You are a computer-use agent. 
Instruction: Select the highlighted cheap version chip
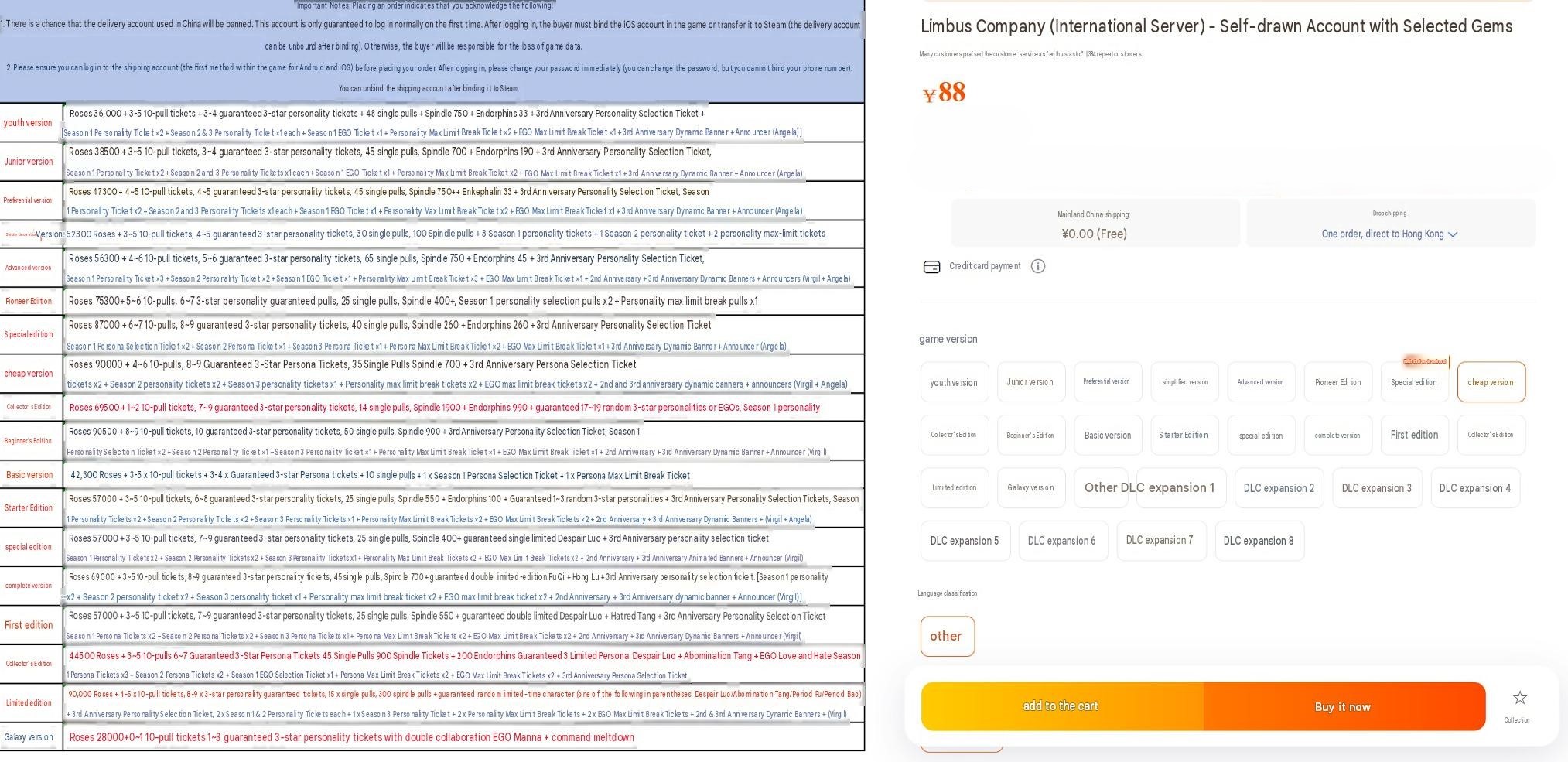click(1491, 382)
